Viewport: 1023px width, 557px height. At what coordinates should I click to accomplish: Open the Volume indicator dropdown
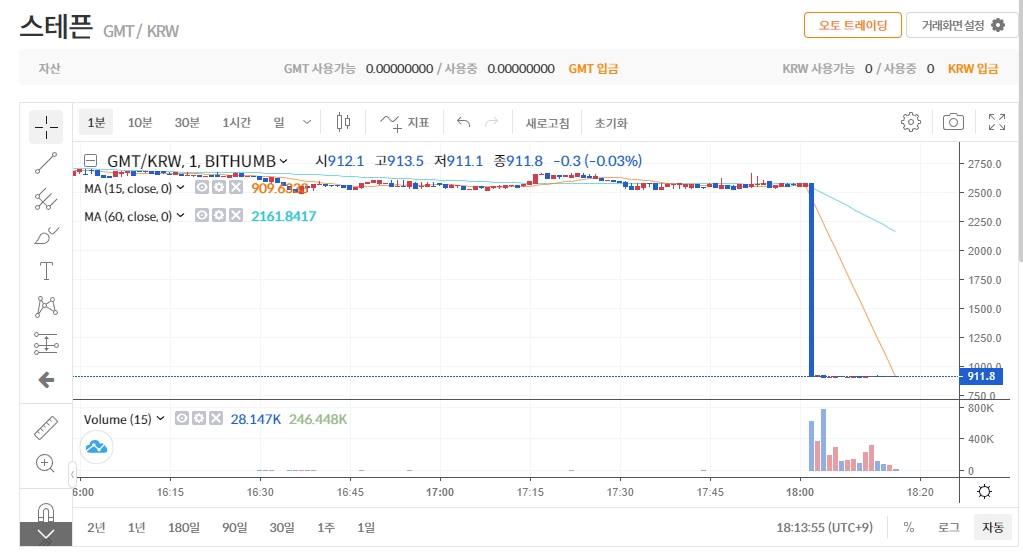pos(161,419)
